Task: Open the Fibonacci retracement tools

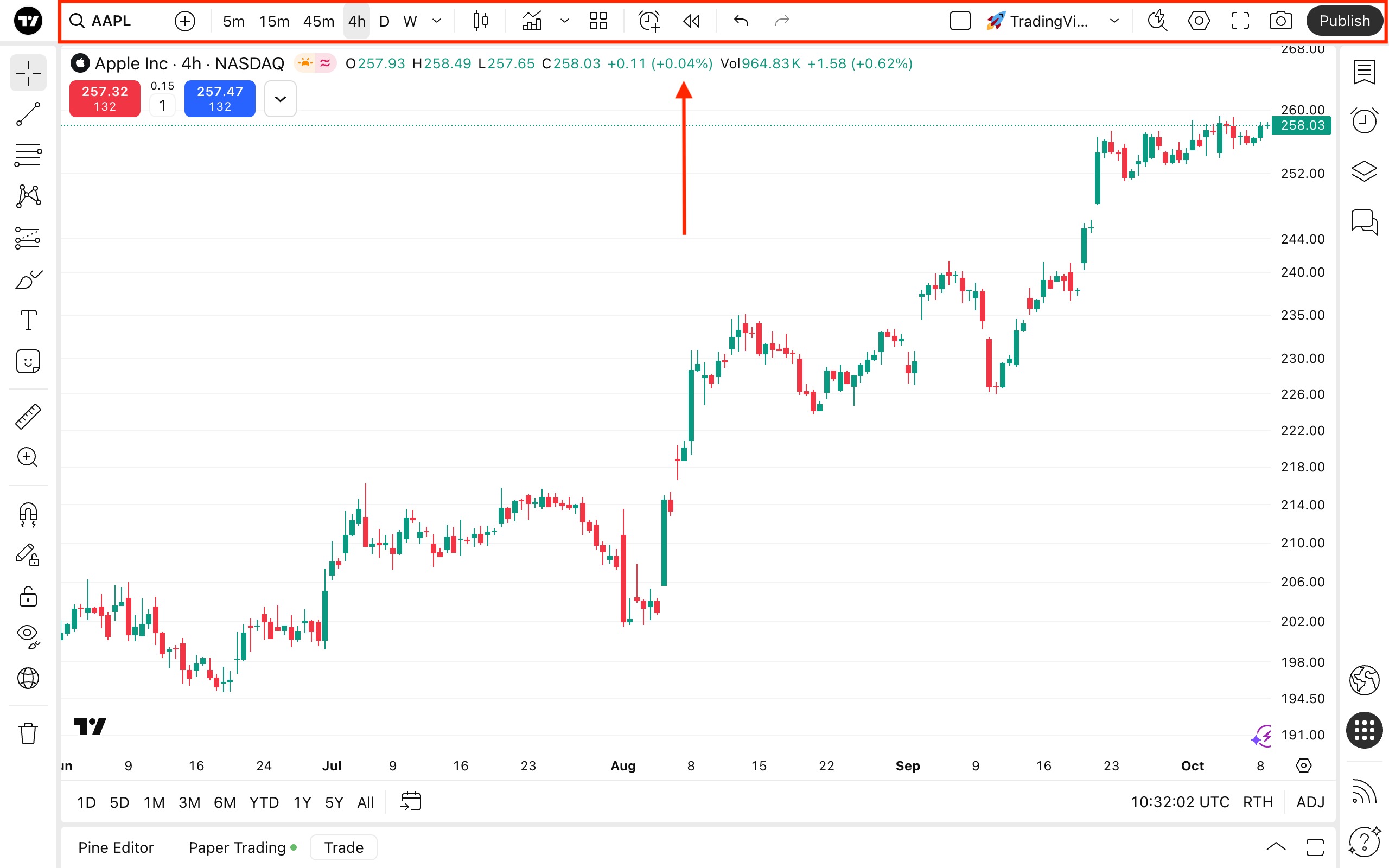Action: pos(28,156)
